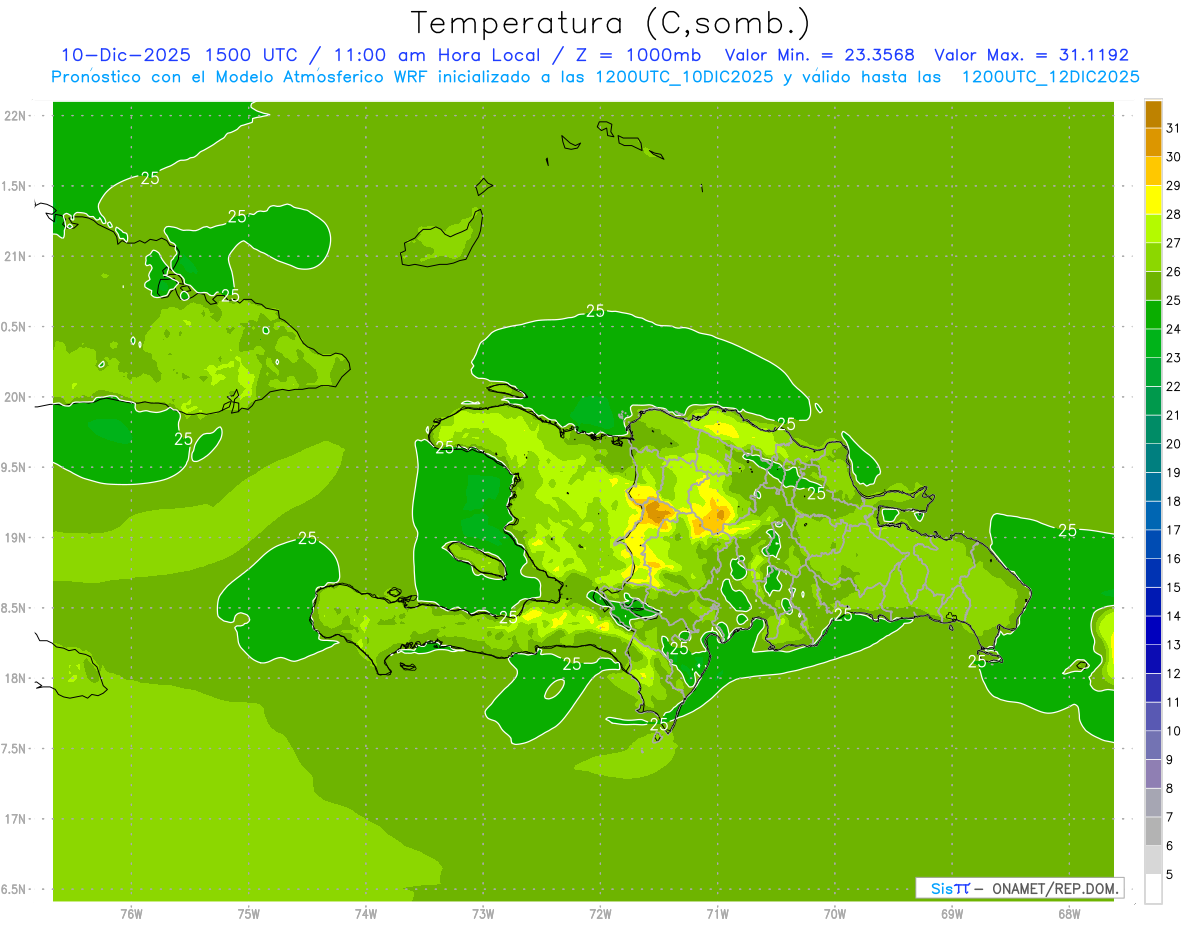Click the legend value 31 on the color scale
The image size is (1200, 927).
pos(1173,128)
